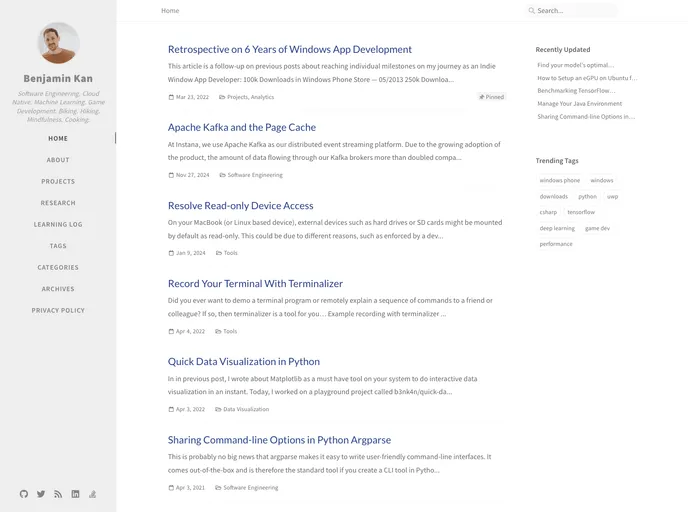Click the LinkedIn icon in sidebar
Image resolution: width=688 pixels, height=512 pixels.
coord(75,494)
